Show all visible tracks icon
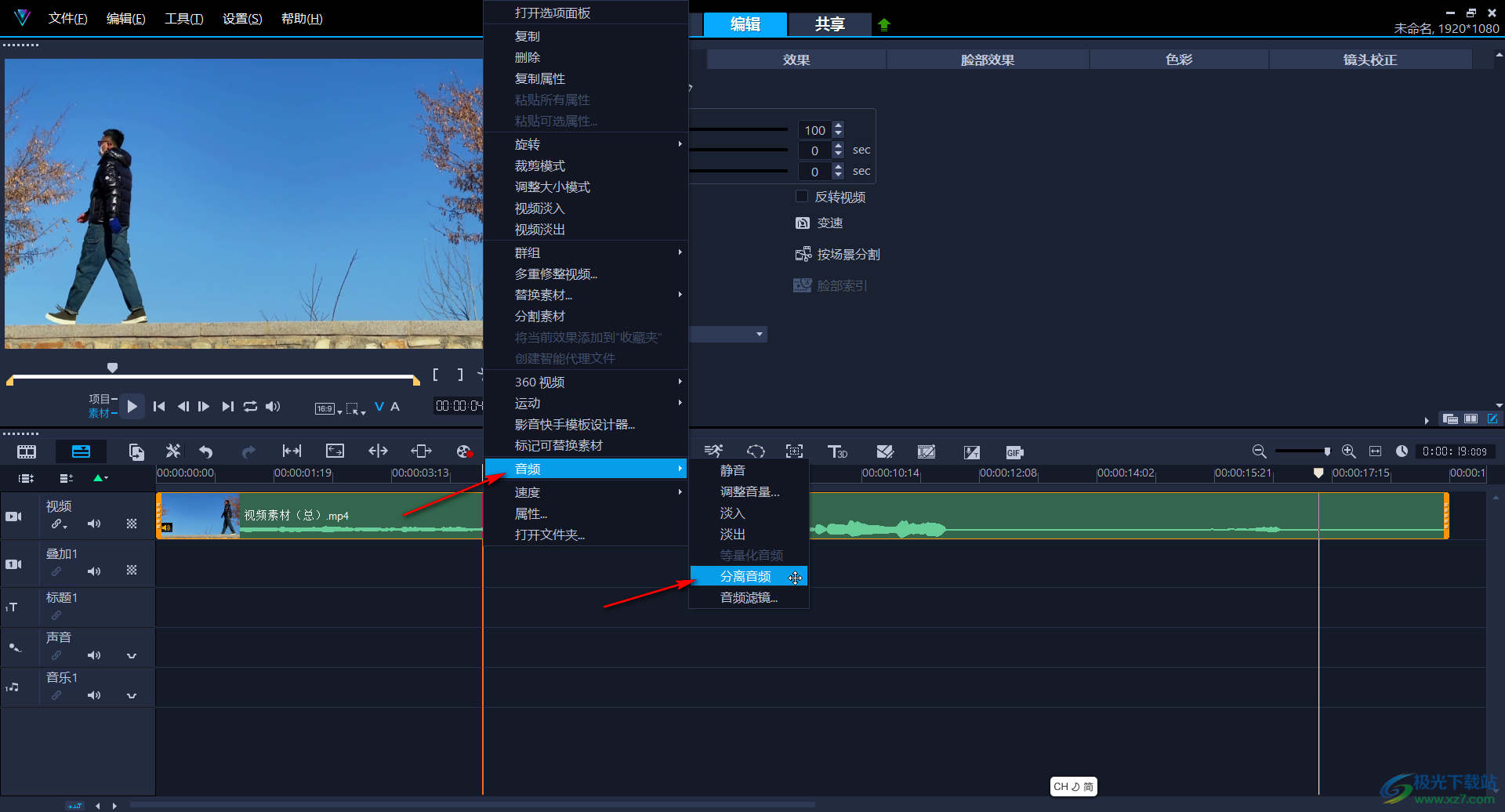The image size is (1505, 812). tap(27, 478)
